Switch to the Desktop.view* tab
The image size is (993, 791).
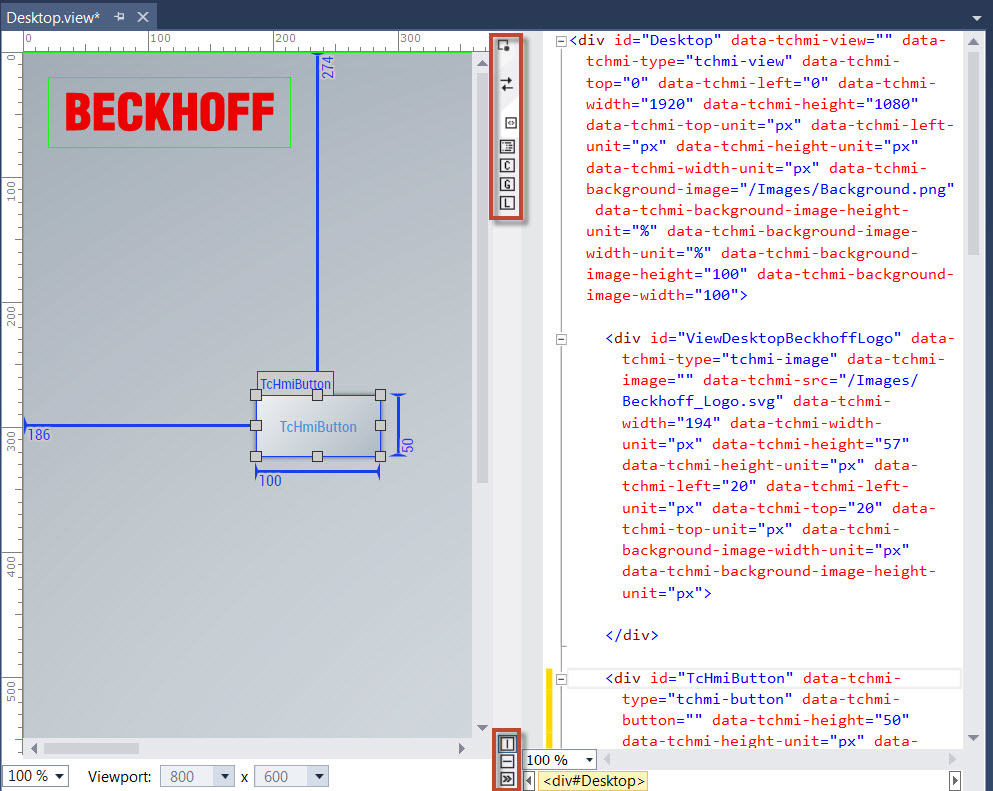53,18
